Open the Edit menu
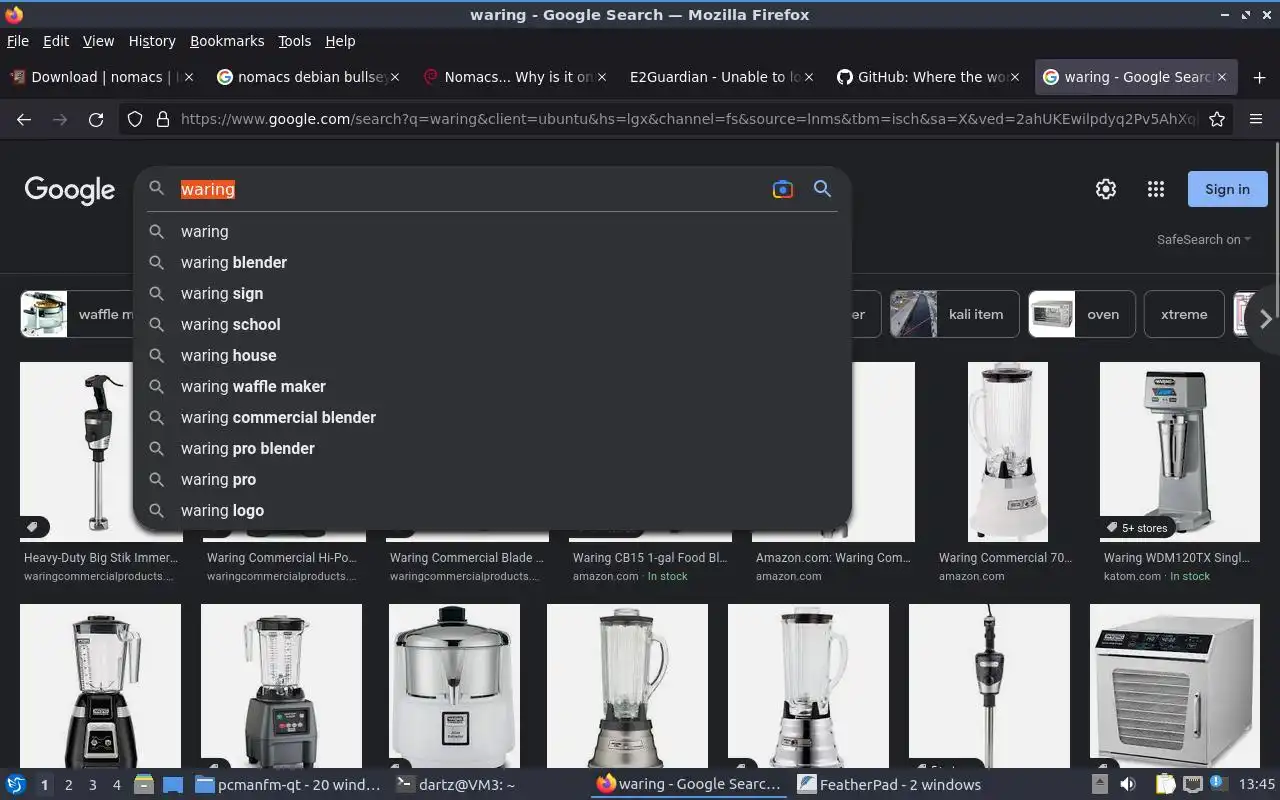Screen dimensions: 1280x800 [x=56, y=41]
